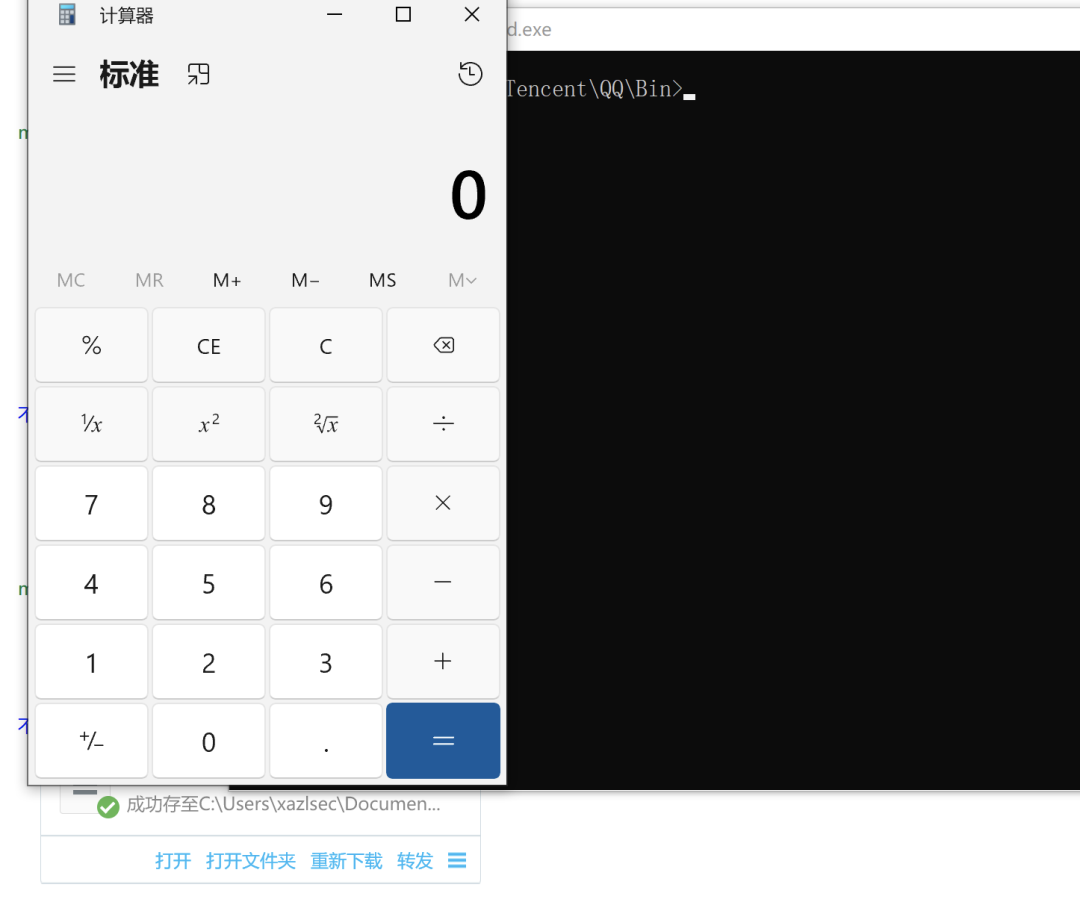Minimize the calculator window

335,14
